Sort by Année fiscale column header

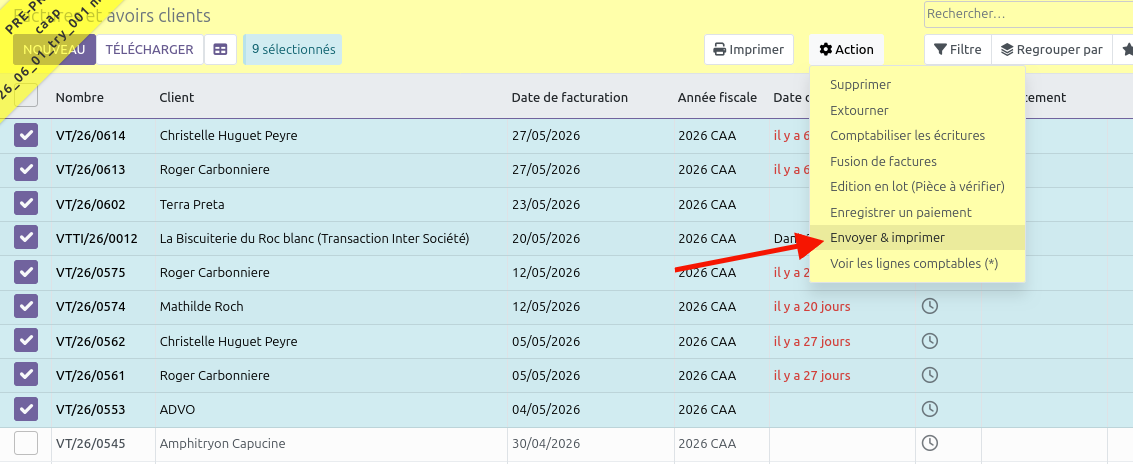718,98
